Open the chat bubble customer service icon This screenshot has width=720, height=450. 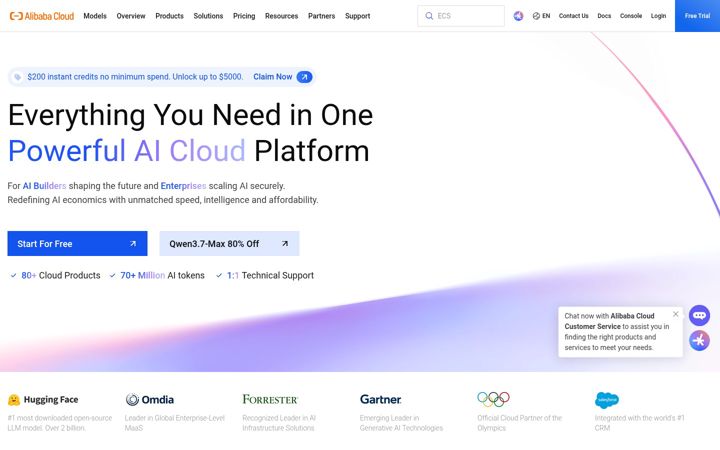click(699, 315)
